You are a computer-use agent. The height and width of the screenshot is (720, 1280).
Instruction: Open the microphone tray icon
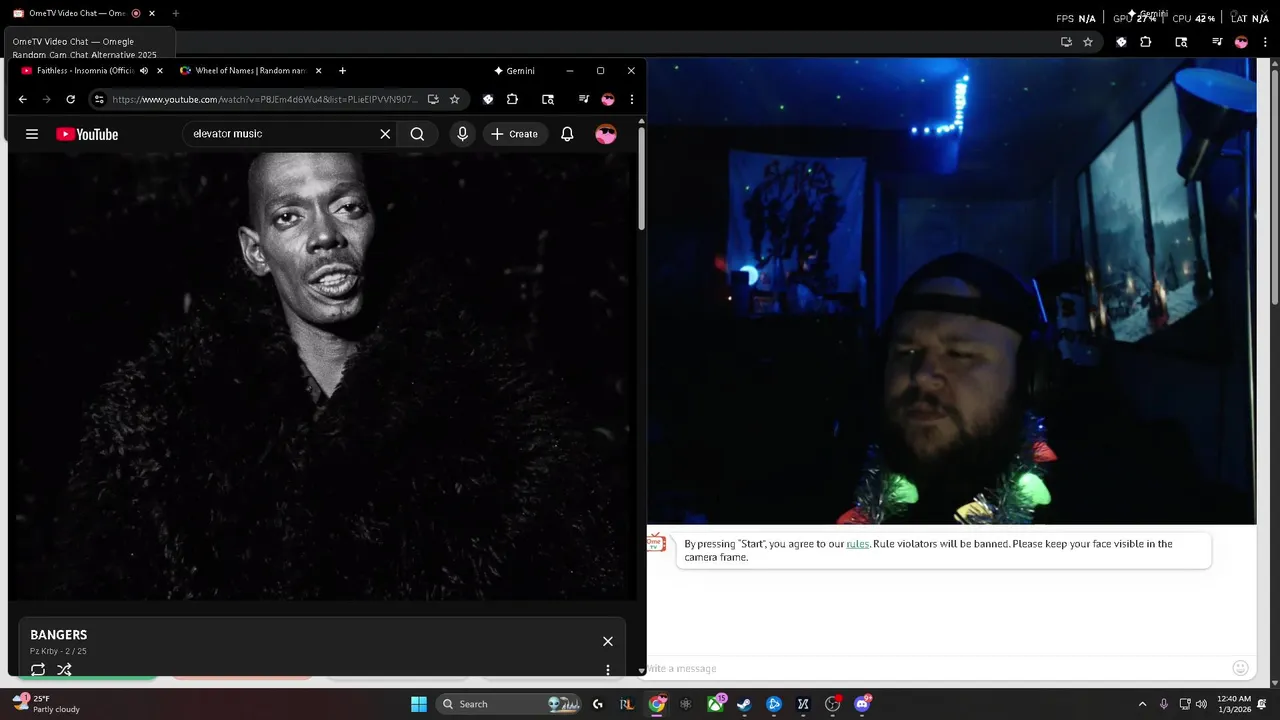pyautogui.click(x=1163, y=704)
